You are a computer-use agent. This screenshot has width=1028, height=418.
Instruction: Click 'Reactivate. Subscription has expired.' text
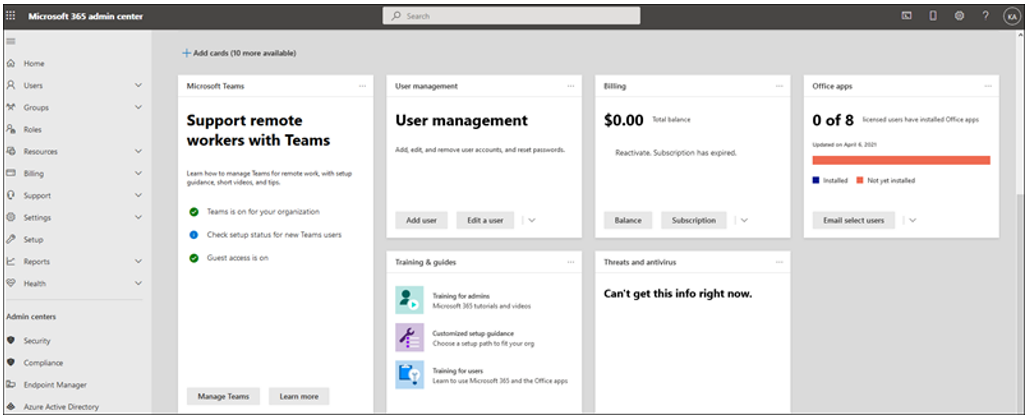click(676, 153)
